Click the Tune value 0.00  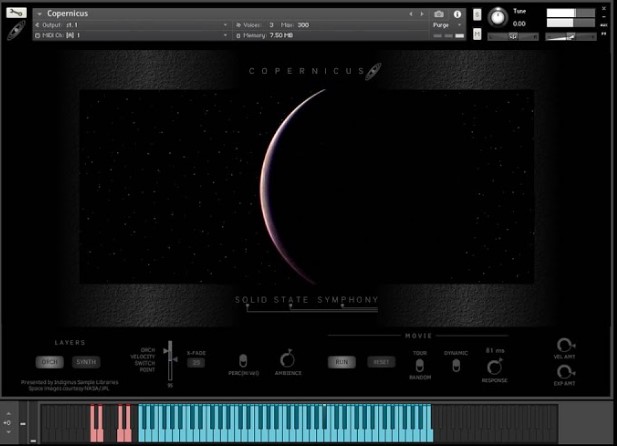[x=519, y=24]
